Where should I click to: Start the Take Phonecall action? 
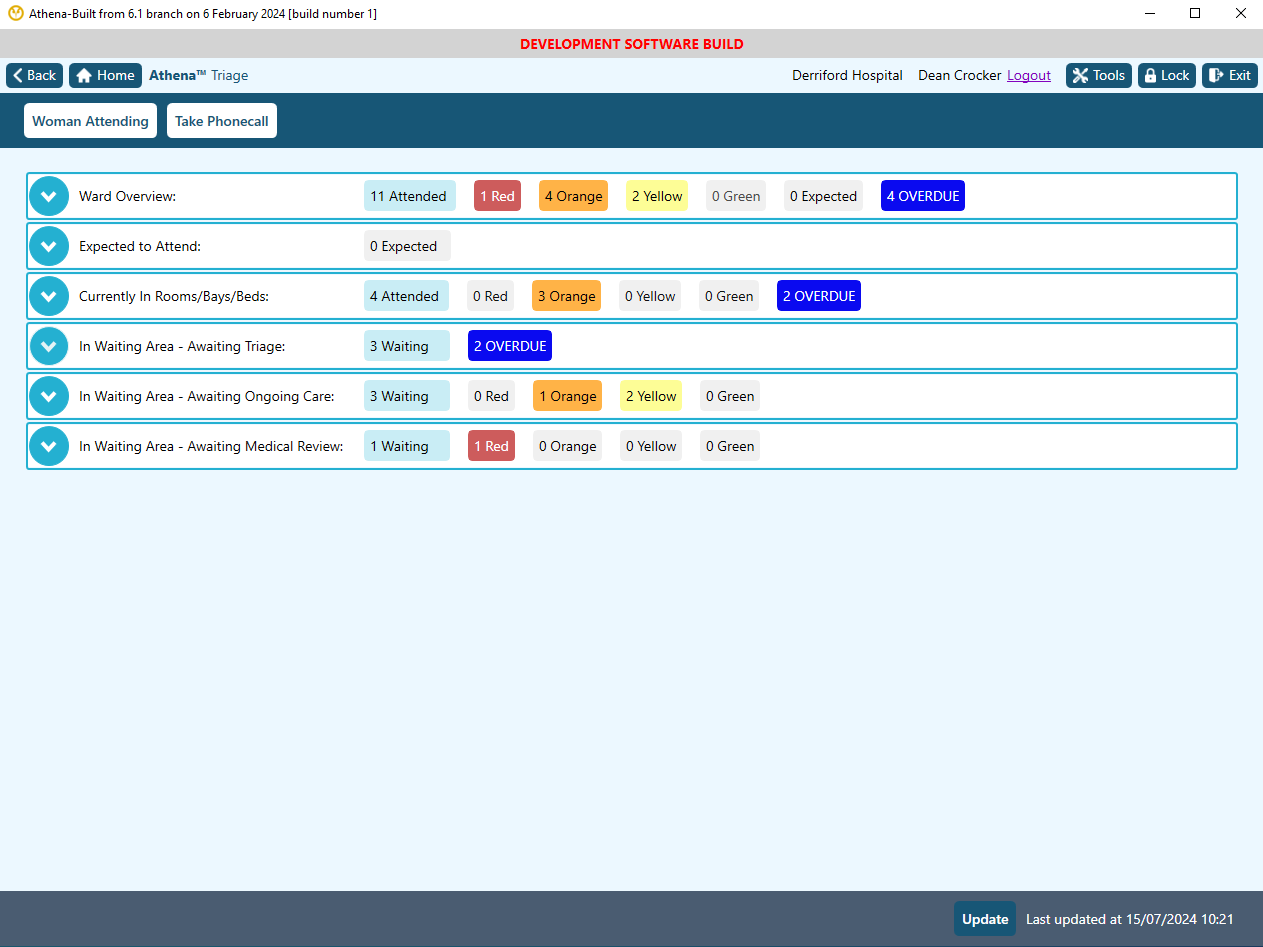(222, 121)
